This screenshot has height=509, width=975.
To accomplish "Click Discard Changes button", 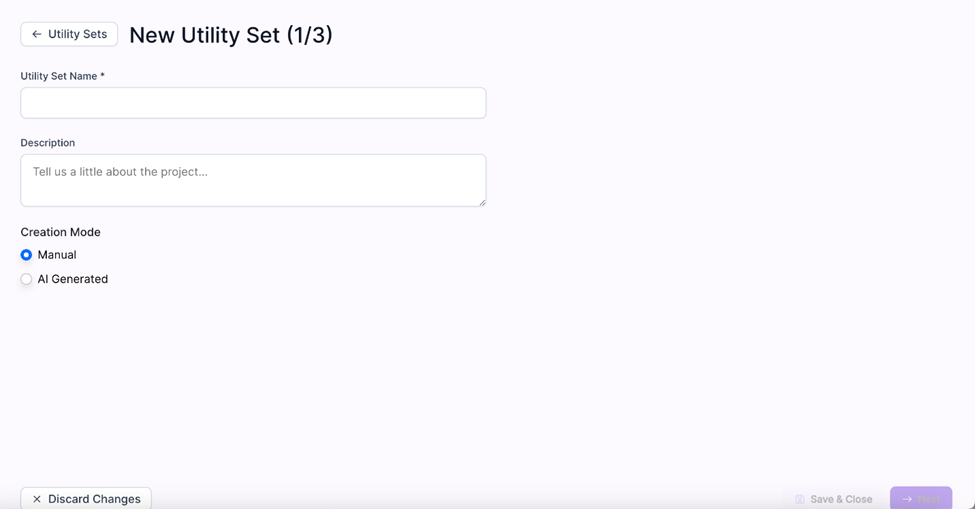I will pos(86,498).
